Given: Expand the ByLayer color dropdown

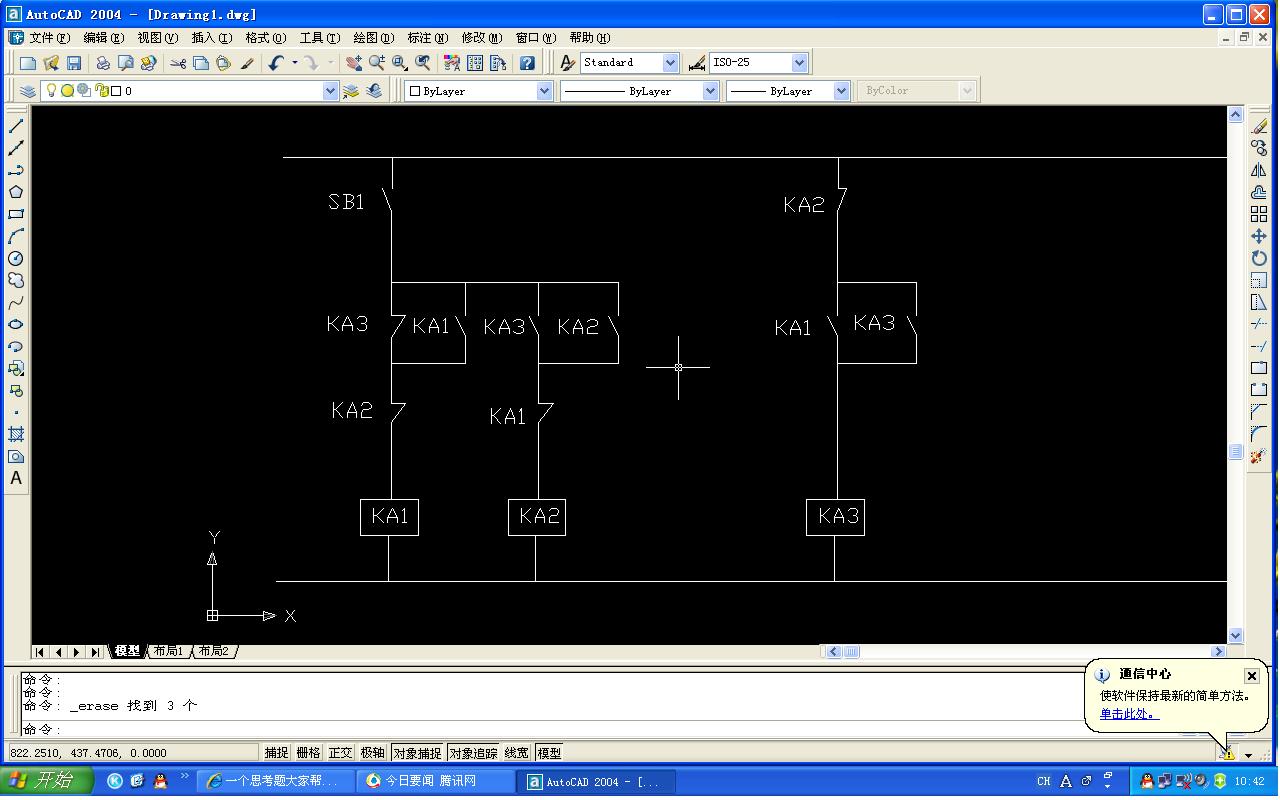Looking at the screenshot, I should (x=544, y=91).
